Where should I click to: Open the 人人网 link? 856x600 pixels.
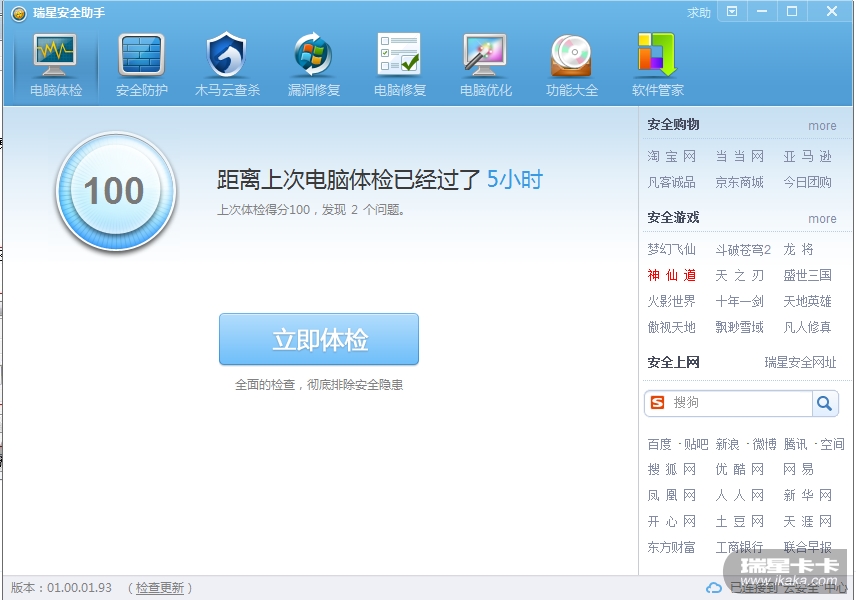pyautogui.click(x=740, y=496)
